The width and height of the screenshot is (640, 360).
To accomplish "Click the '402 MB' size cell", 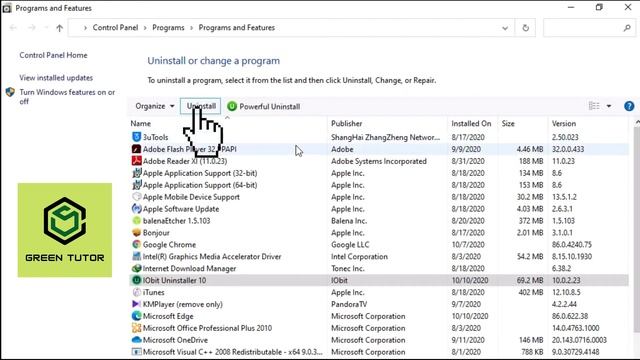I will tap(531, 292).
